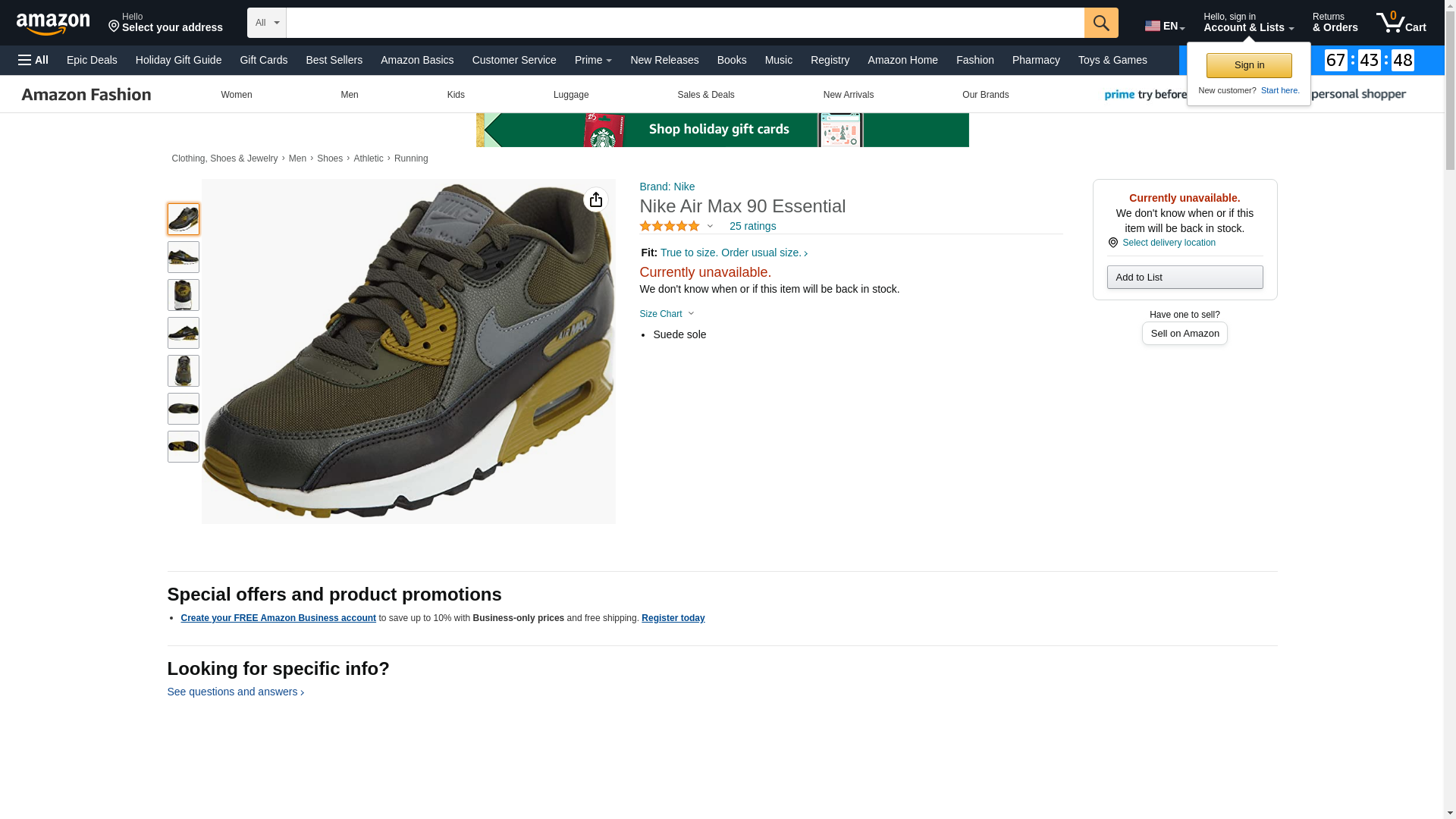Go to Amazon home via logo
This screenshot has width=1456, height=819.
[53, 24]
